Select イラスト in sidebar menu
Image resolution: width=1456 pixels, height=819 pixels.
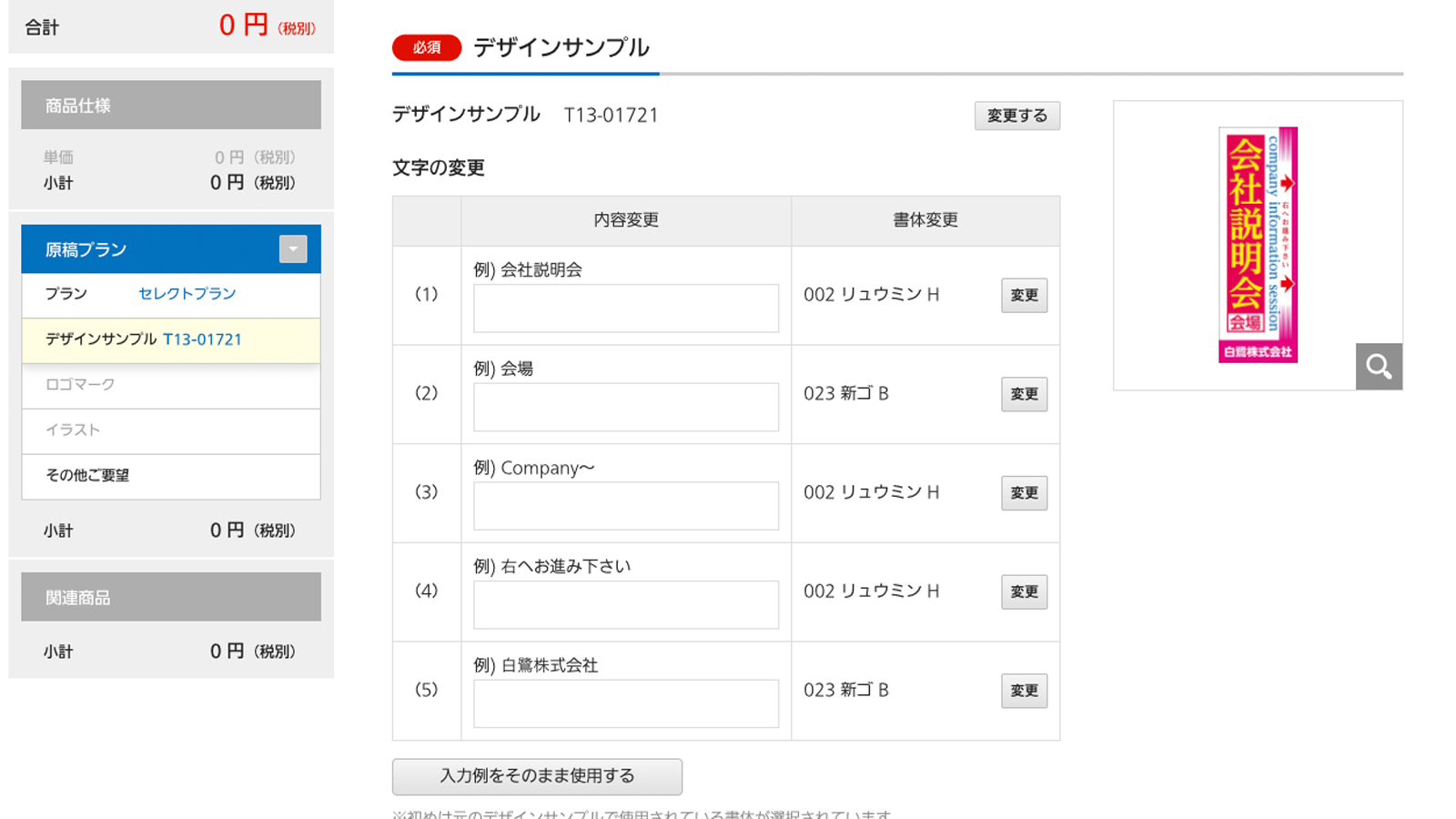pos(171,430)
